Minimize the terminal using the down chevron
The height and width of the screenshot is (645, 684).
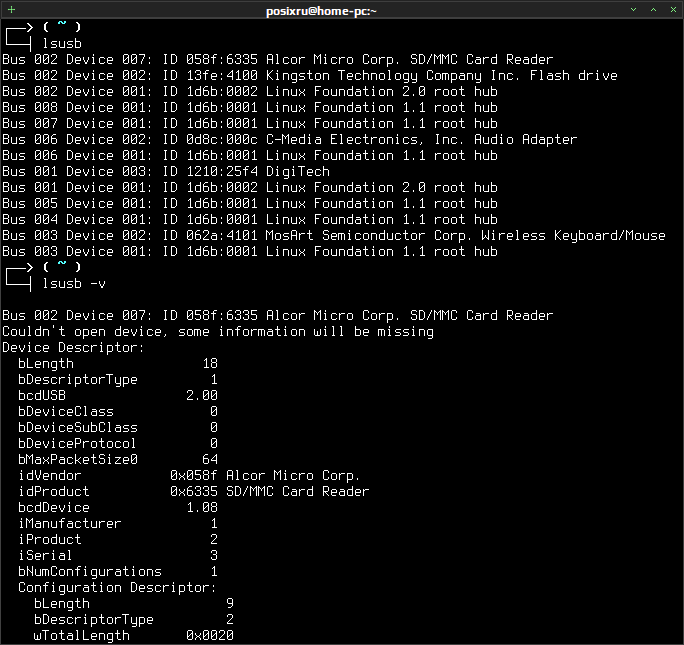coord(633,10)
